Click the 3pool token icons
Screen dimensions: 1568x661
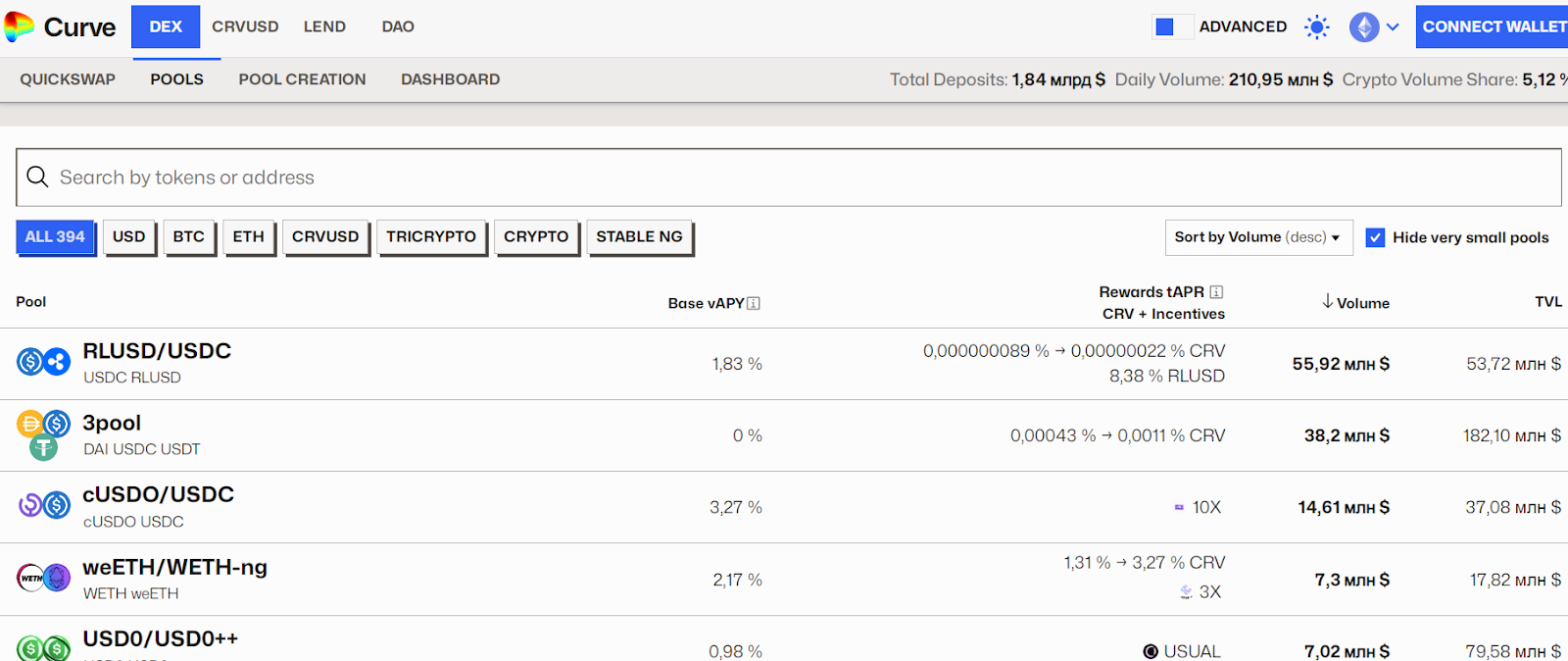click(44, 435)
